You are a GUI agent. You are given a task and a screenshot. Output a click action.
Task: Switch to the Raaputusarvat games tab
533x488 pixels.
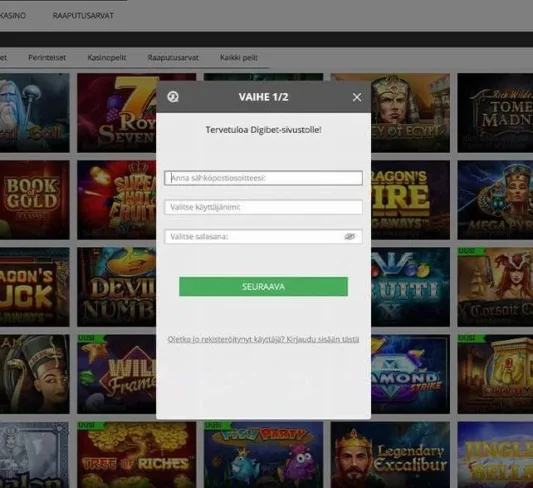coord(173,58)
